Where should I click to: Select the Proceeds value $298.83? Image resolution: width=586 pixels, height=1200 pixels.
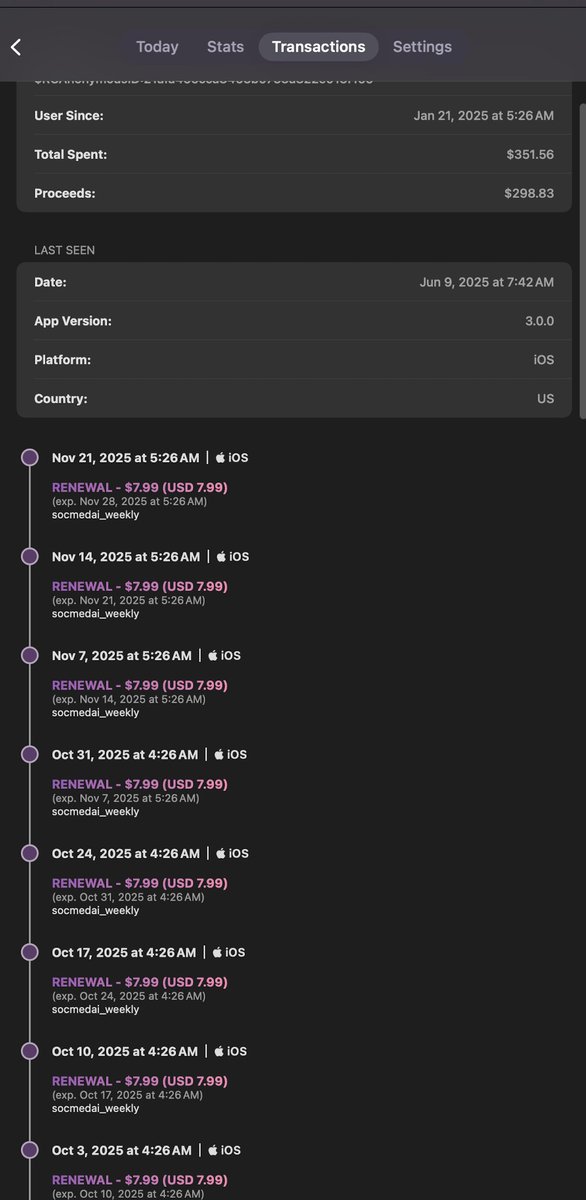529,193
